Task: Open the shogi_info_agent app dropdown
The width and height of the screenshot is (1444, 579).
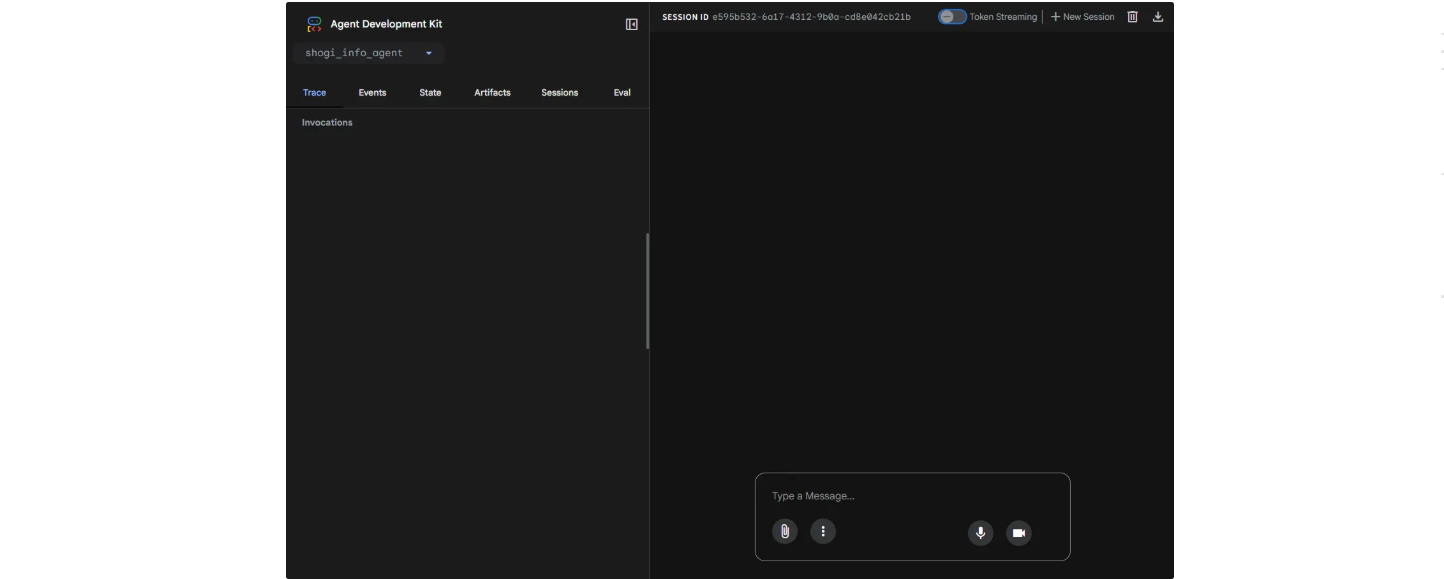Action: (370, 53)
